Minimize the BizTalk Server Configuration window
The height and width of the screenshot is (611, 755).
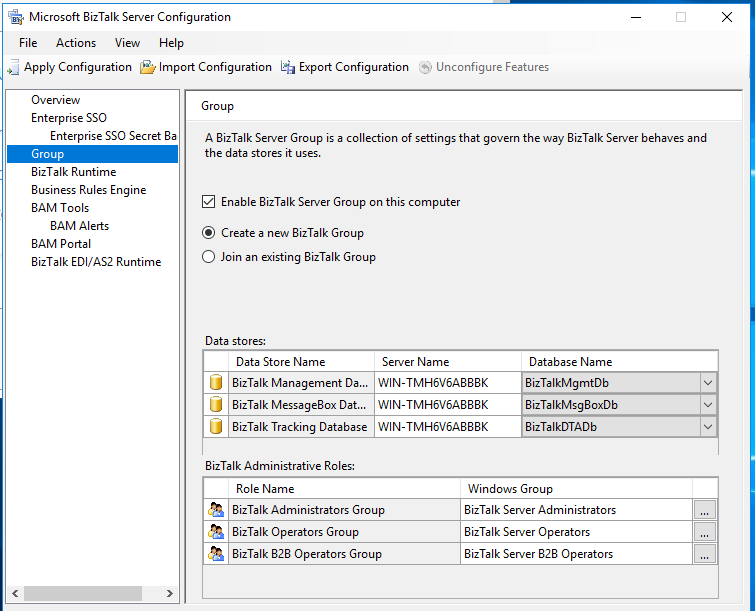pyautogui.click(x=636, y=17)
